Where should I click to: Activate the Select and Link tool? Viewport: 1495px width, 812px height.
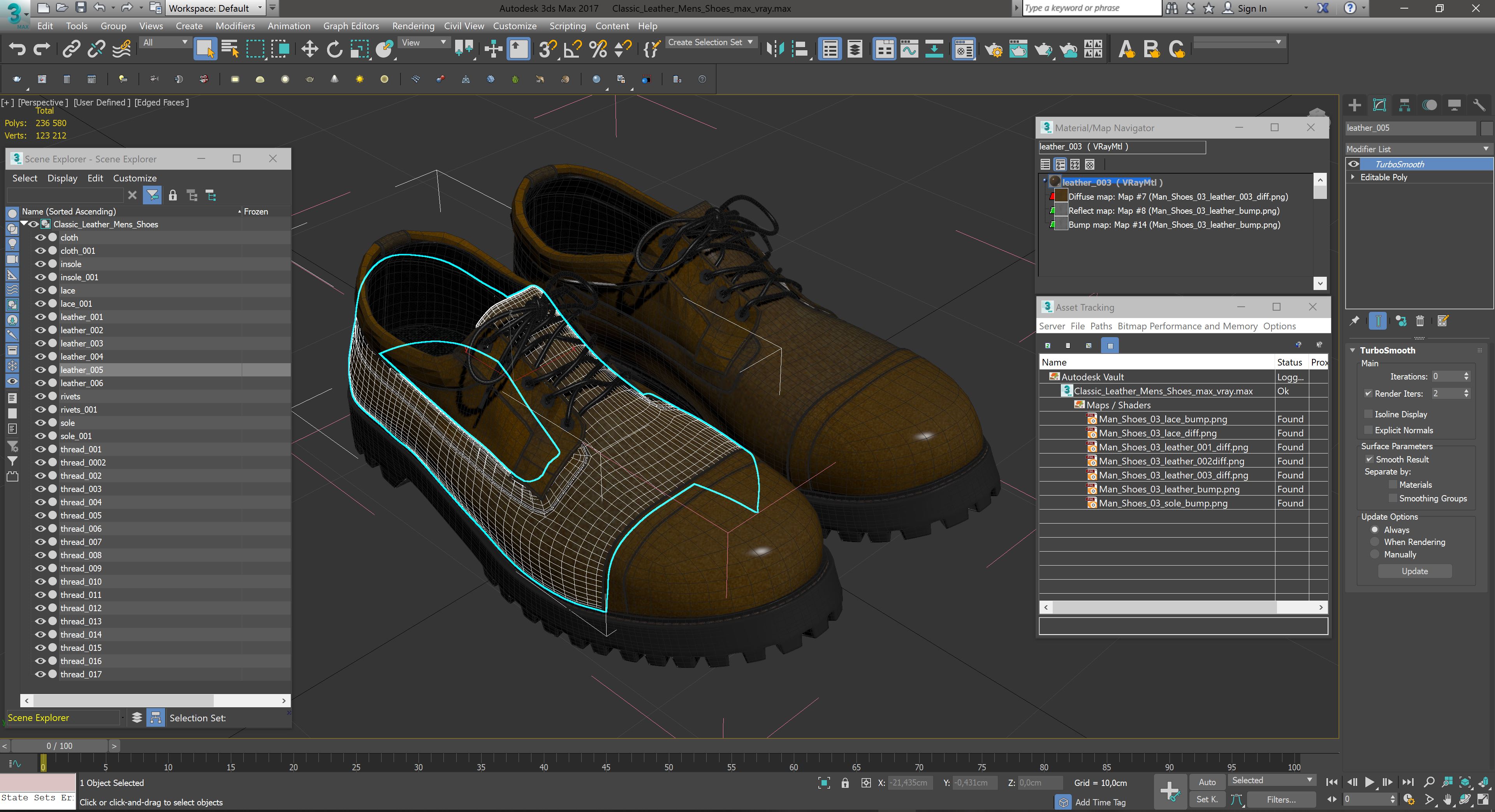71,49
